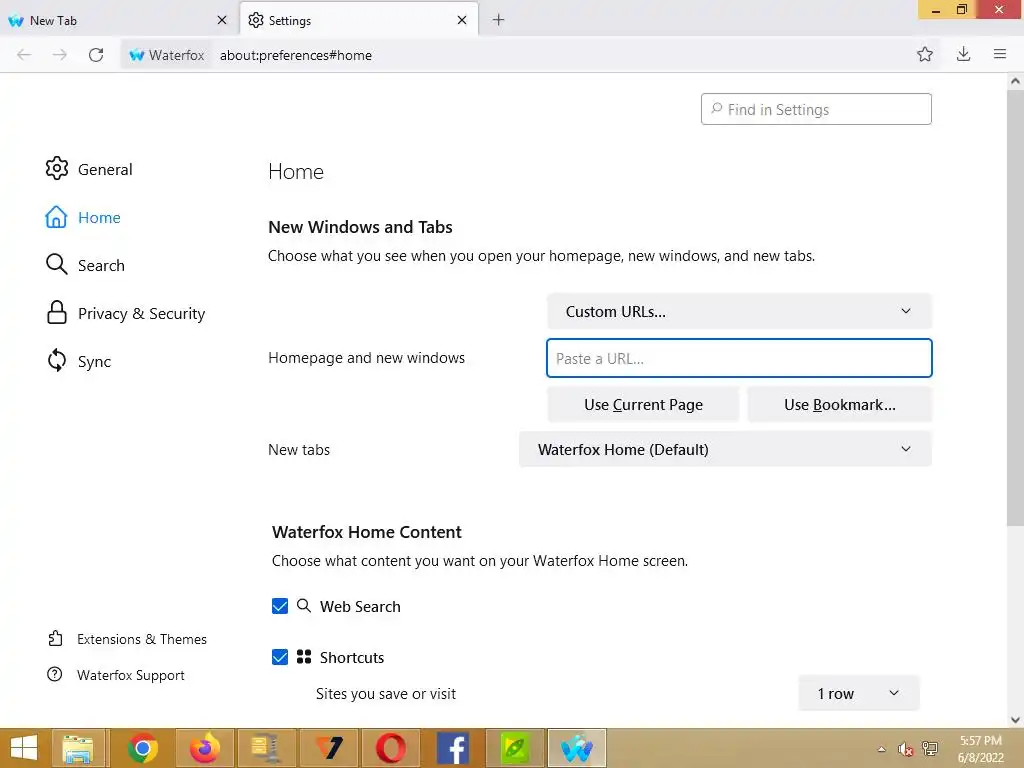Close the Settings tab
The image size is (1024, 768).
[462, 20]
